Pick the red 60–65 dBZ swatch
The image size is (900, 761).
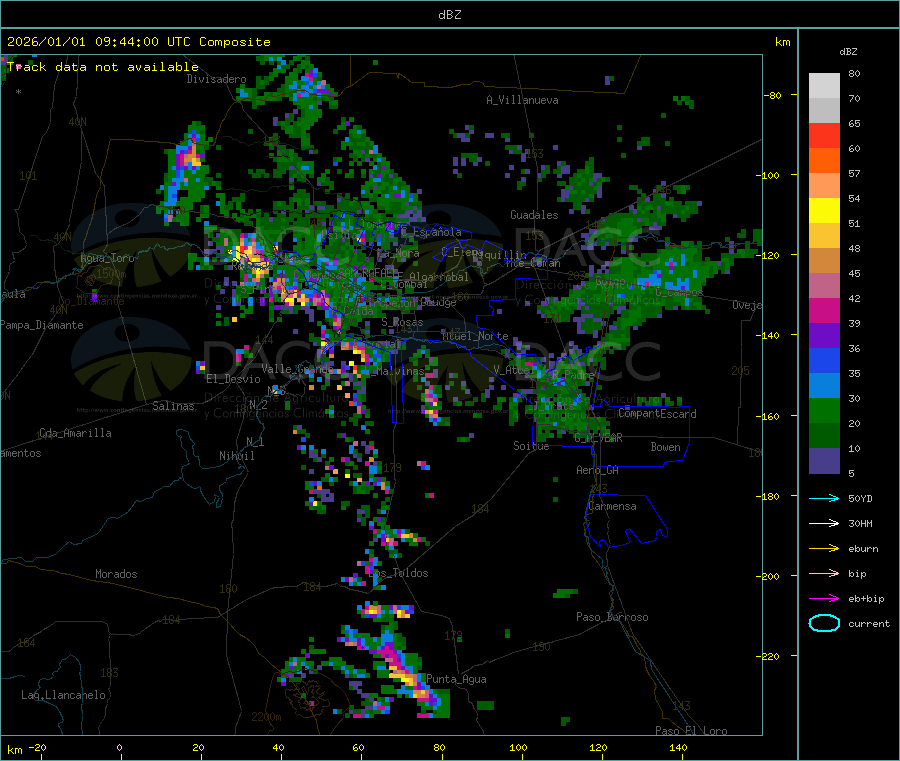824,135
